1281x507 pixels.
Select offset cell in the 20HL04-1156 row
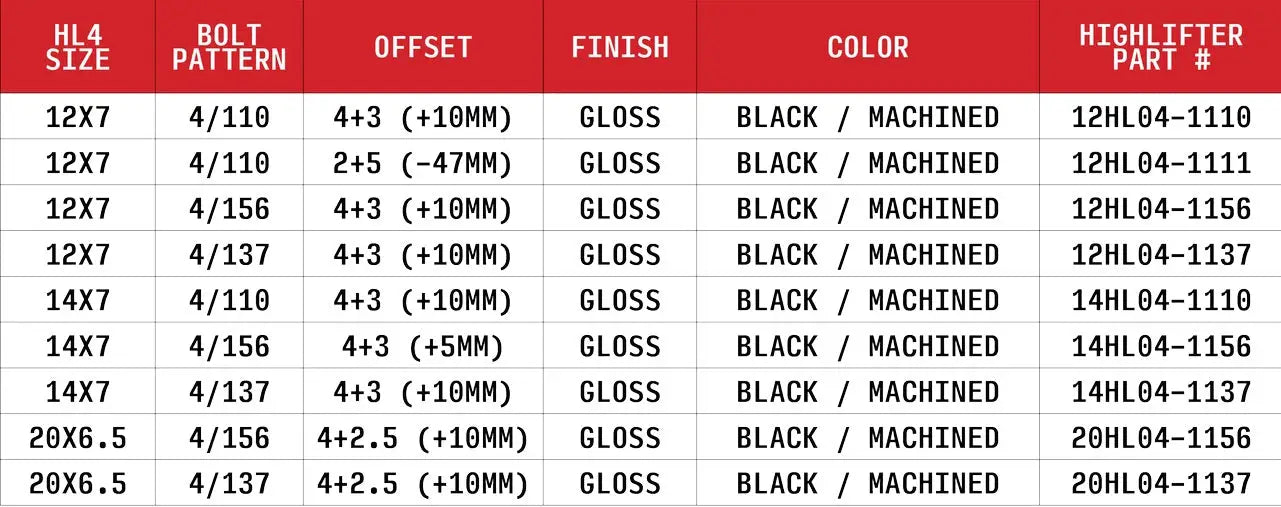point(422,438)
